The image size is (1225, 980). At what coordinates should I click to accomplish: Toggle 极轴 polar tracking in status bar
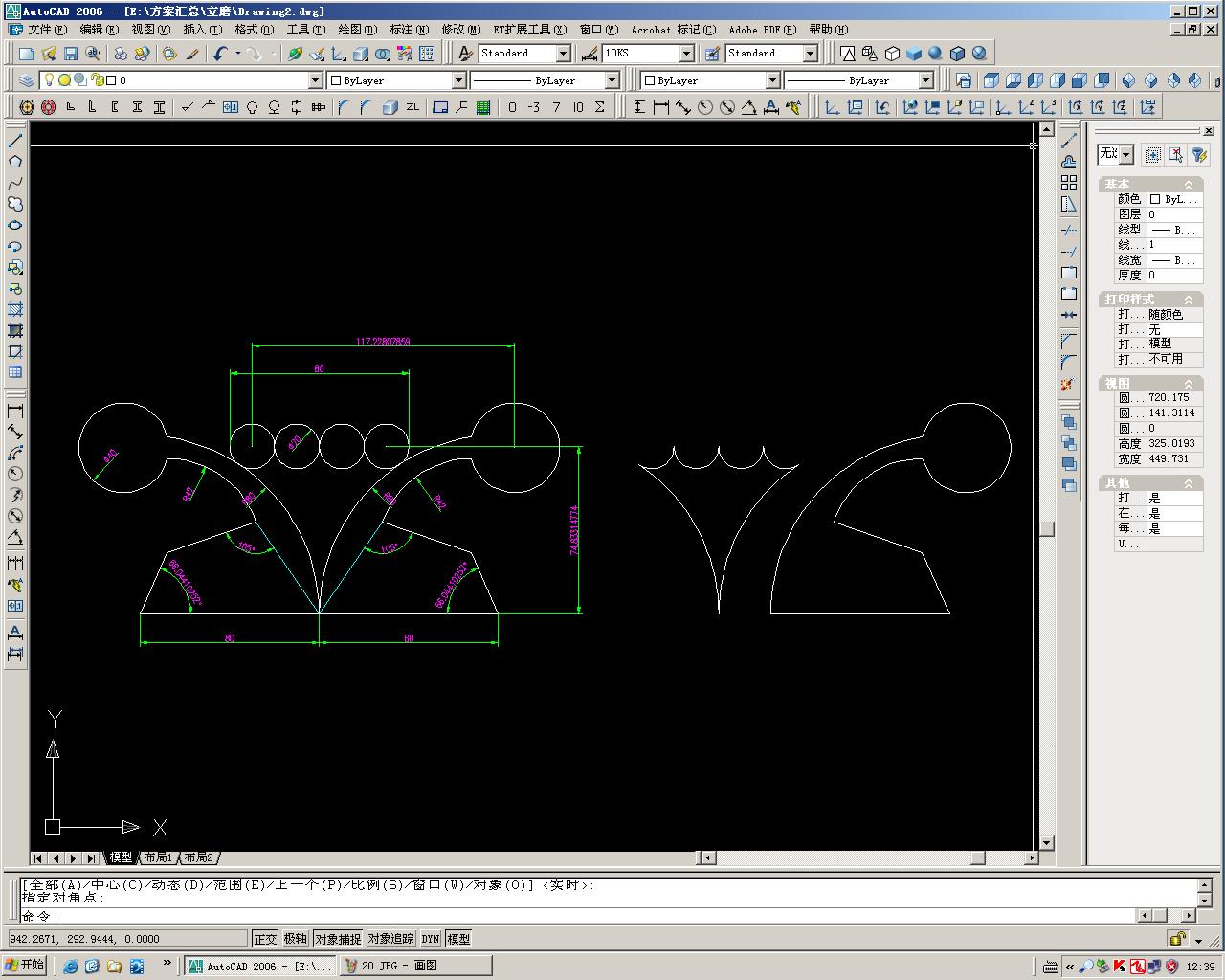[296, 939]
